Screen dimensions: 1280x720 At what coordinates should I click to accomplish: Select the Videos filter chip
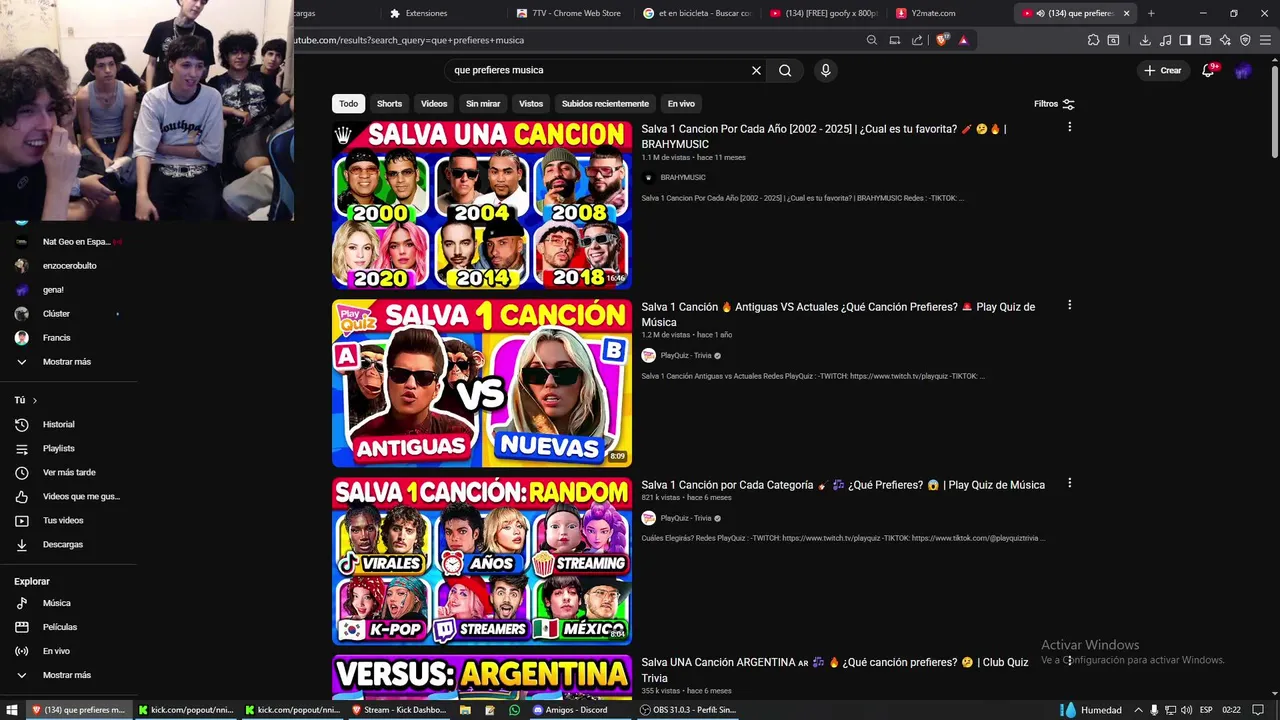coord(434,104)
